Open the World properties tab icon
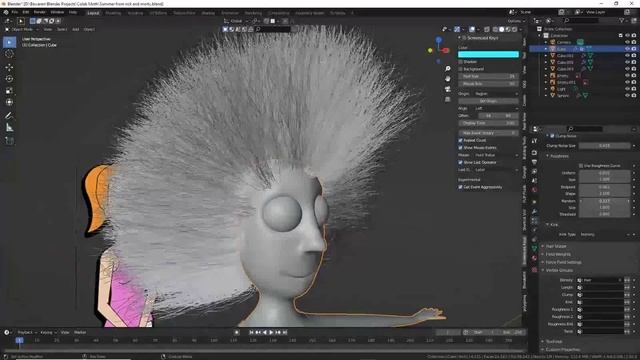640x360 pixels. pos(534,190)
